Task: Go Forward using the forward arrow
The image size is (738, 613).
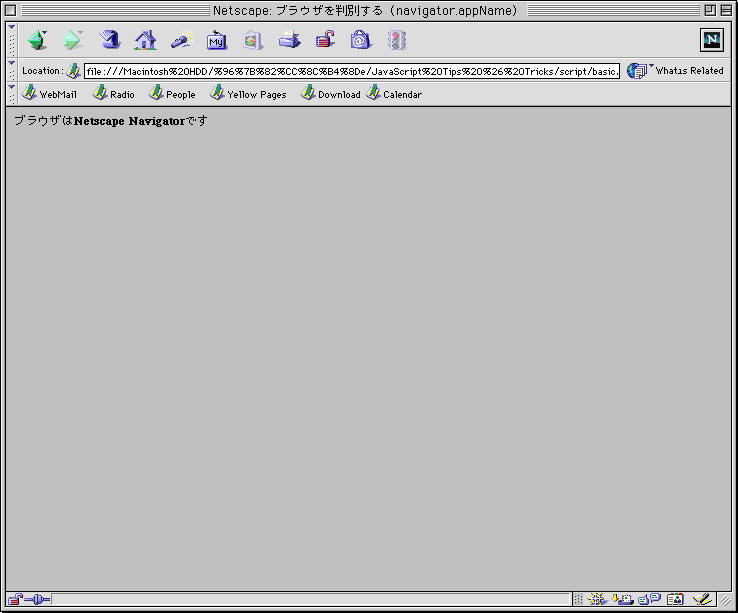Action: [x=72, y=40]
